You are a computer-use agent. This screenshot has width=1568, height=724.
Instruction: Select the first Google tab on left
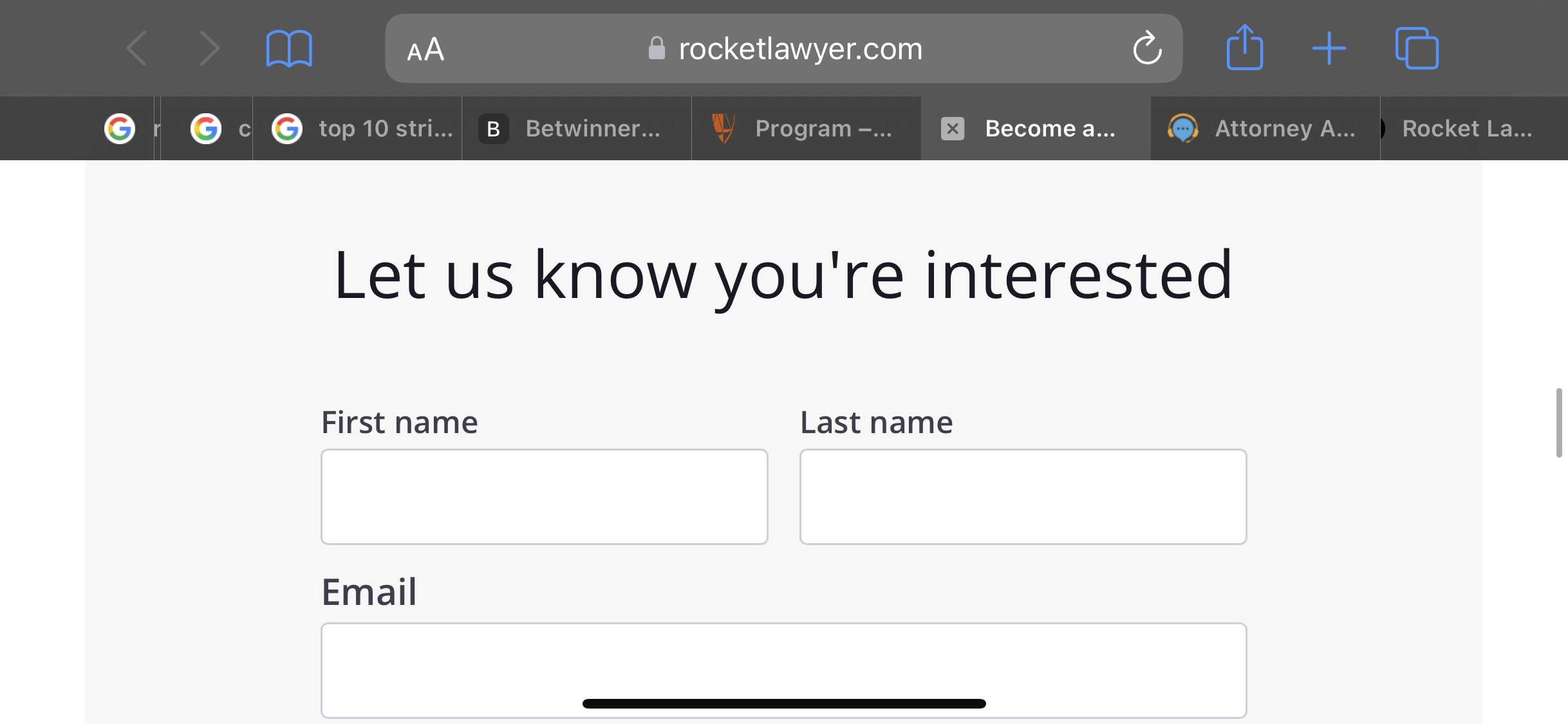(x=120, y=129)
